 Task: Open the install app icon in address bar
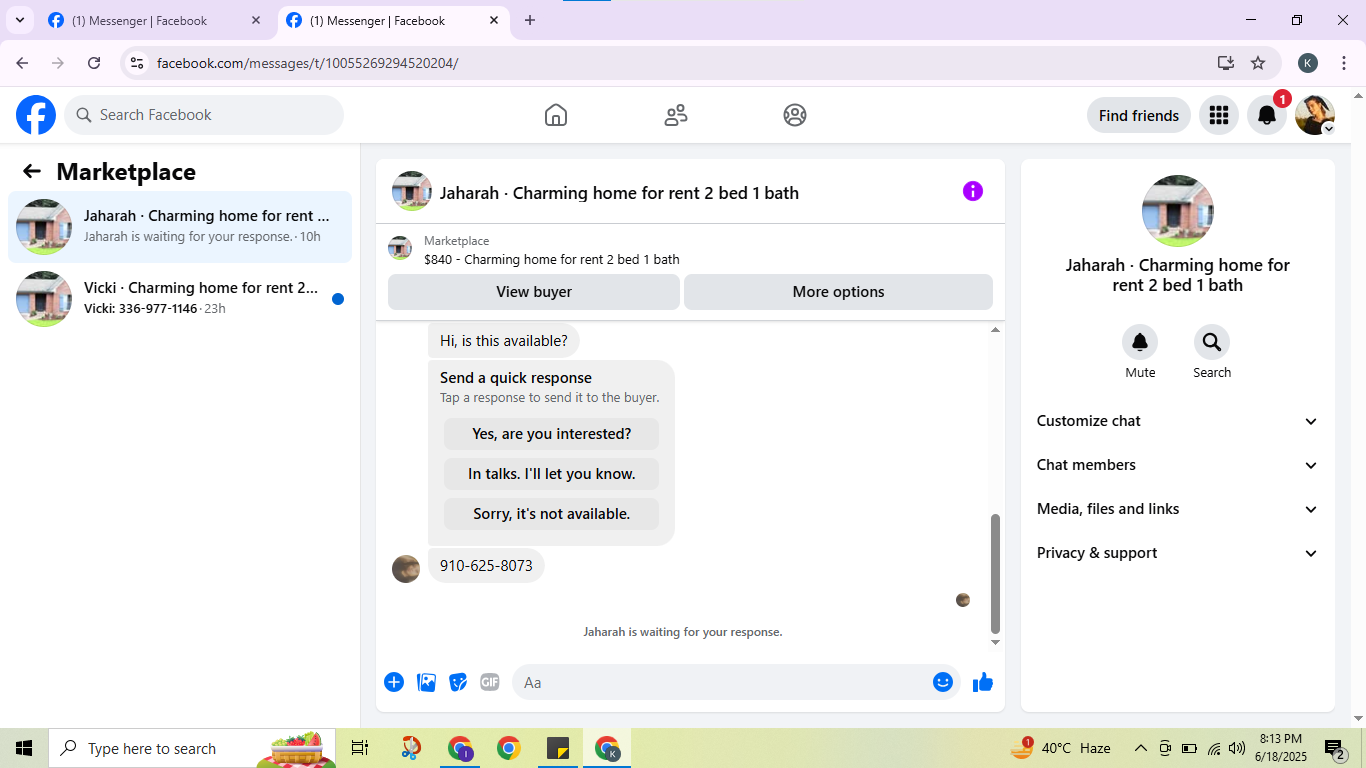tap(1226, 63)
